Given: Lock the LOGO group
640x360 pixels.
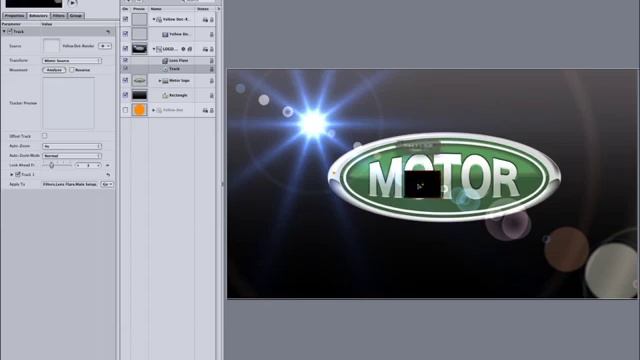Looking at the screenshot, I should click(x=211, y=49).
